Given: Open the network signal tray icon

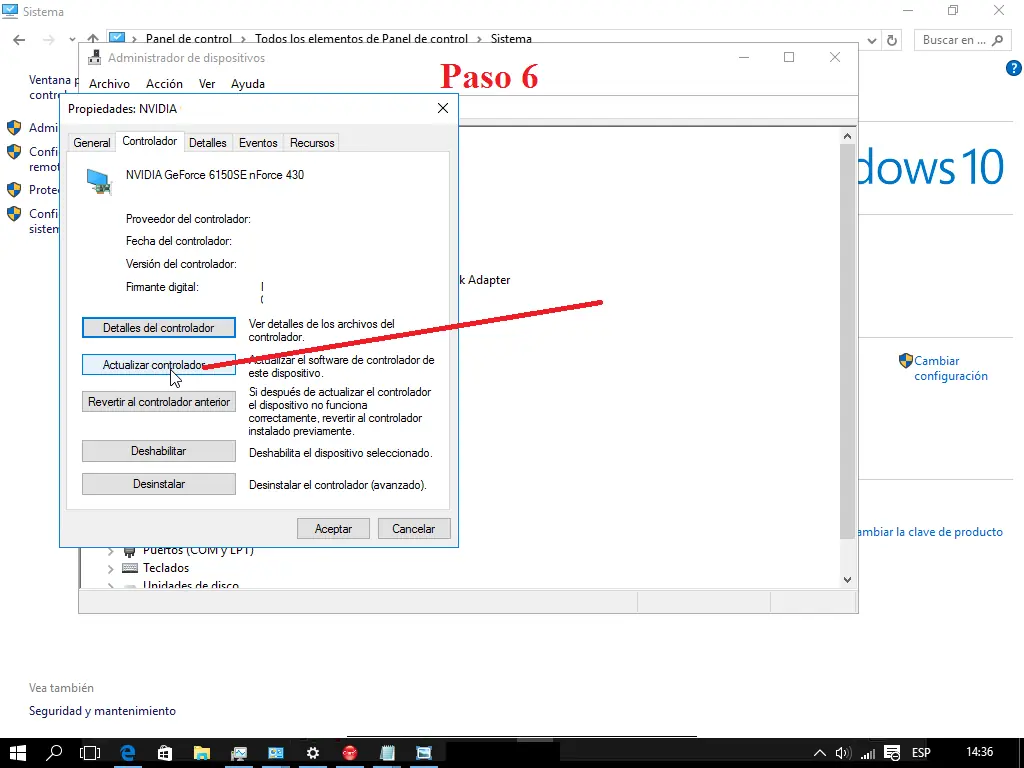Looking at the screenshot, I should (x=867, y=754).
